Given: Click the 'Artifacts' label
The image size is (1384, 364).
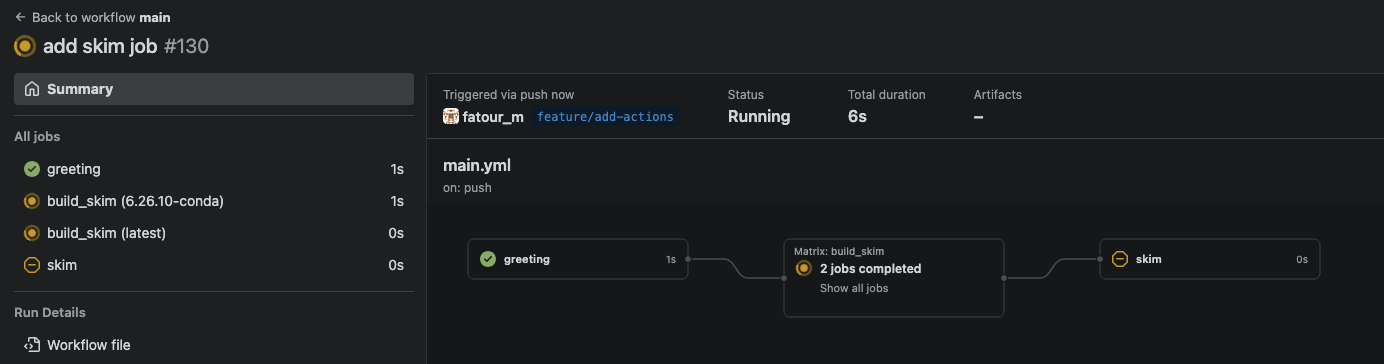Looking at the screenshot, I should 998,95.
